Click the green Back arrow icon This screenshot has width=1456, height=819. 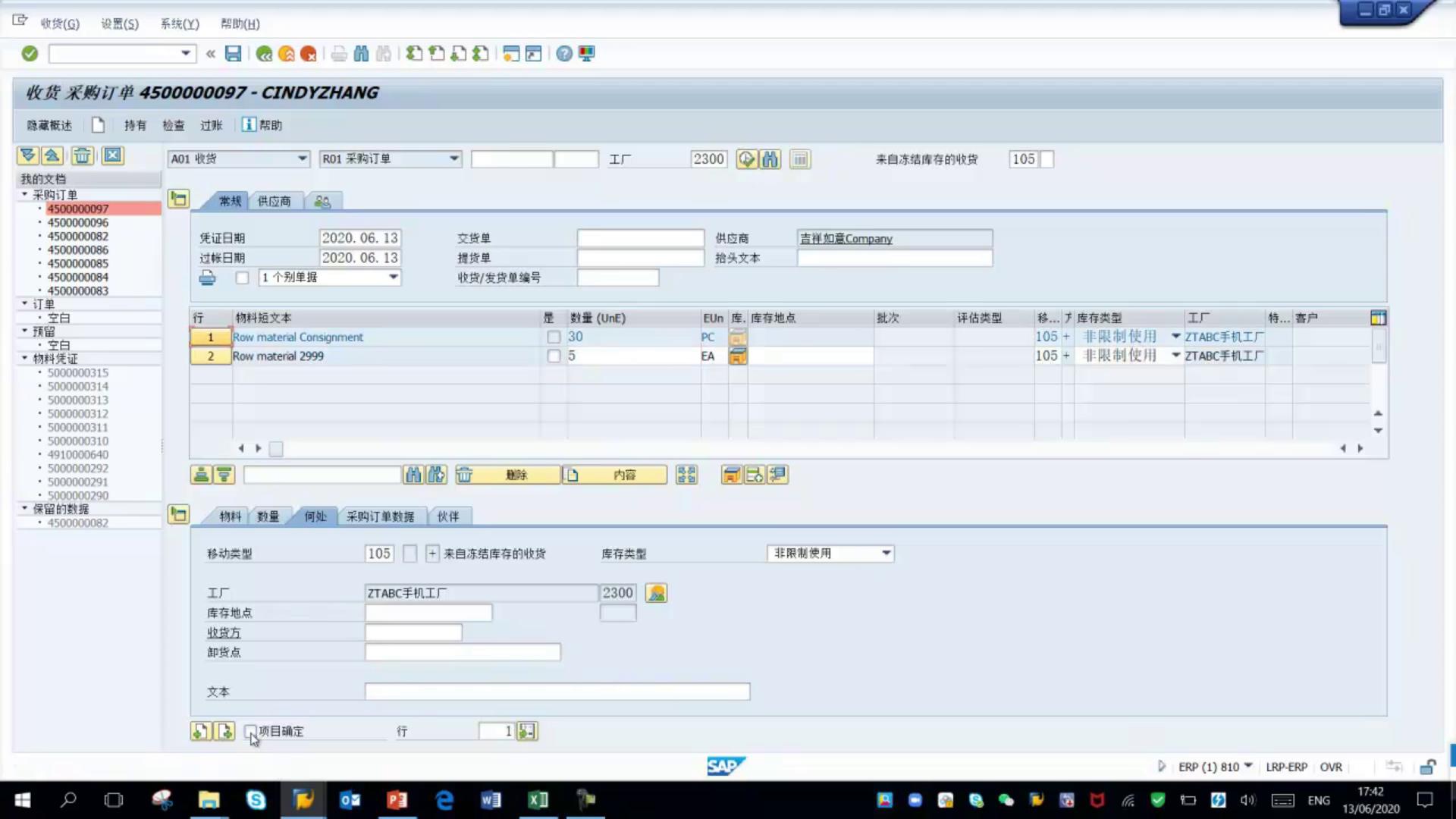pyautogui.click(x=264, y=54)
